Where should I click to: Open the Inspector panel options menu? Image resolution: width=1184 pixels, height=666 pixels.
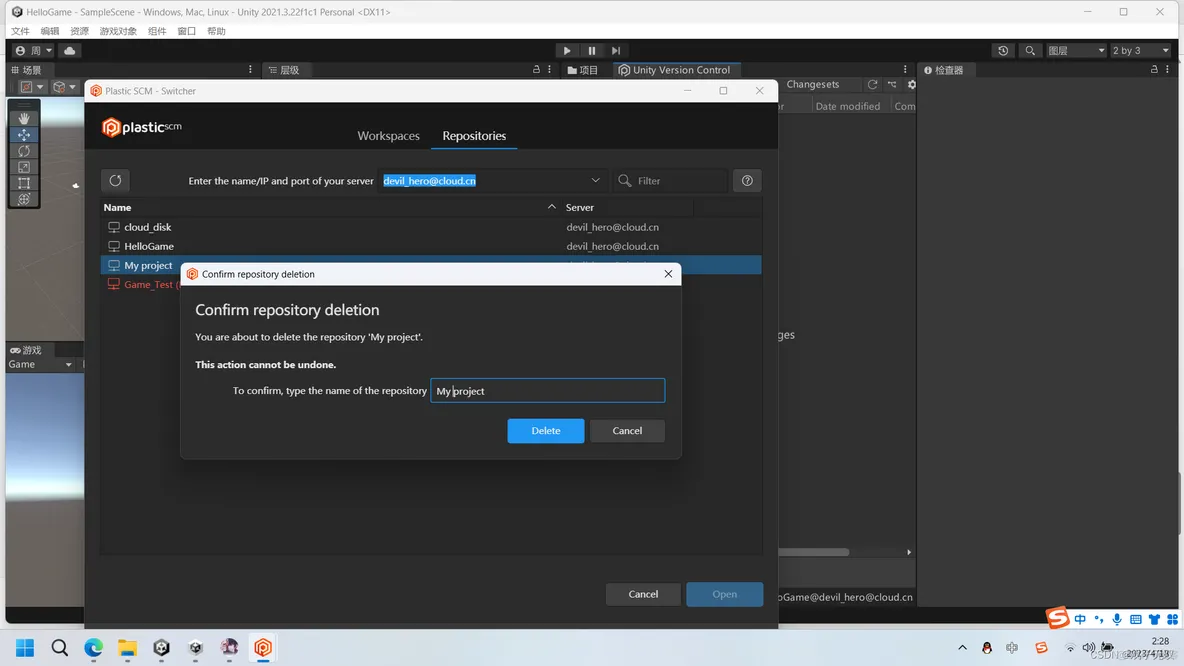(1167, 69)
